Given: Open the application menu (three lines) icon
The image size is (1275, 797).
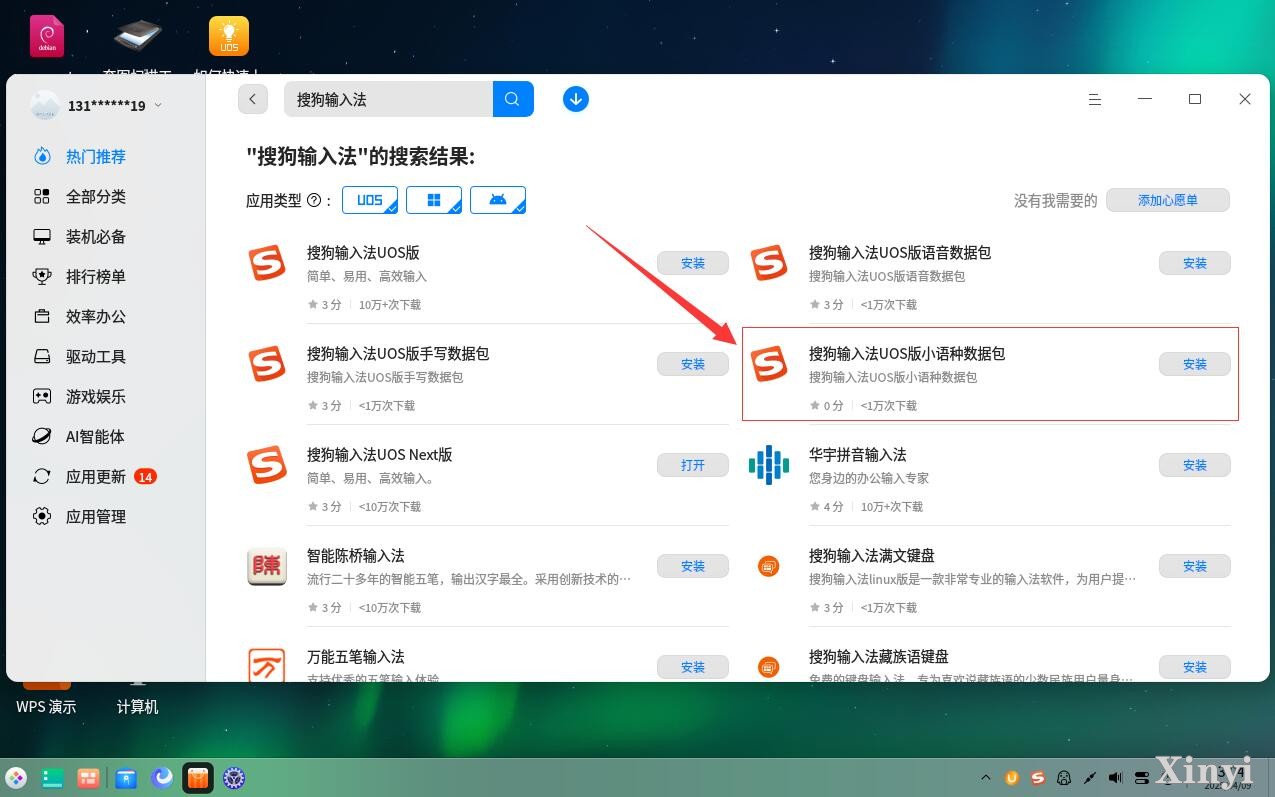Looking at the screenshot, I should click(x=1095, y=99).
